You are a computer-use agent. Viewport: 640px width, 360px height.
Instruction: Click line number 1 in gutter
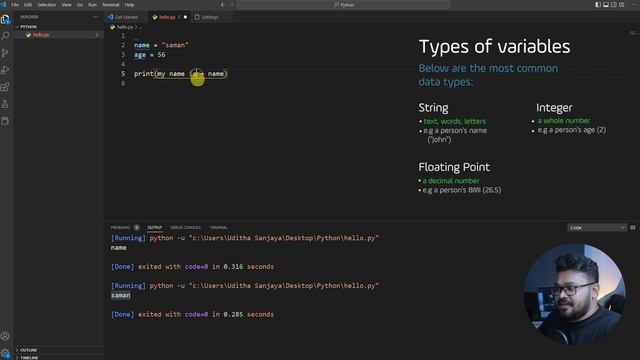coord(123,36)
